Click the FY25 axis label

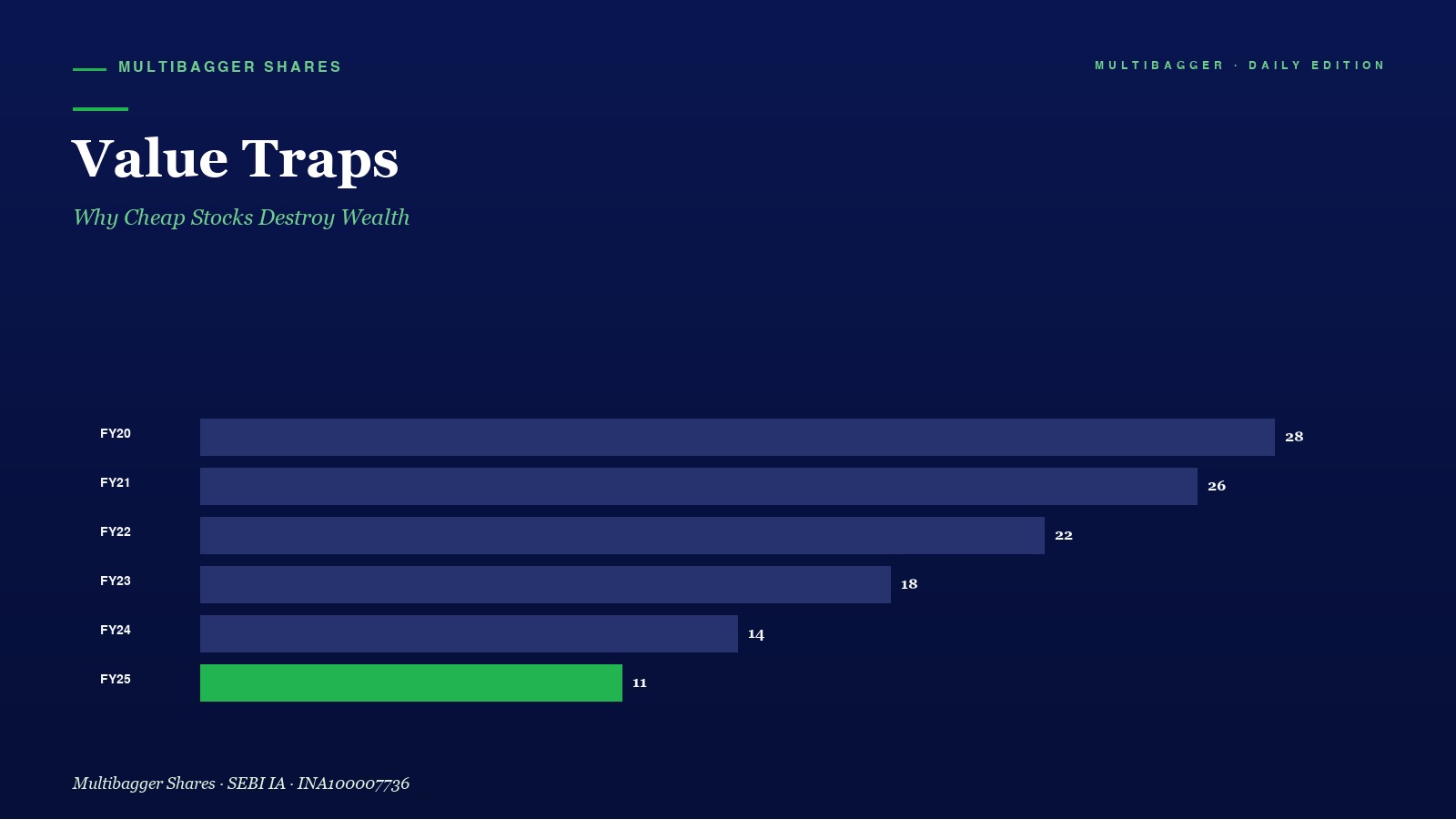116,679
